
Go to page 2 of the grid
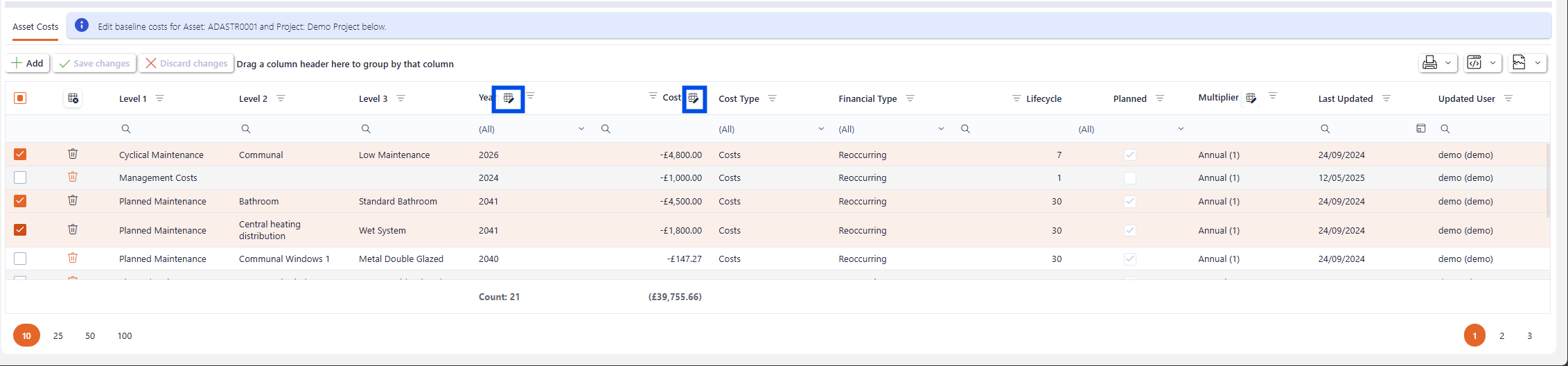click(x=1501, y=335)
